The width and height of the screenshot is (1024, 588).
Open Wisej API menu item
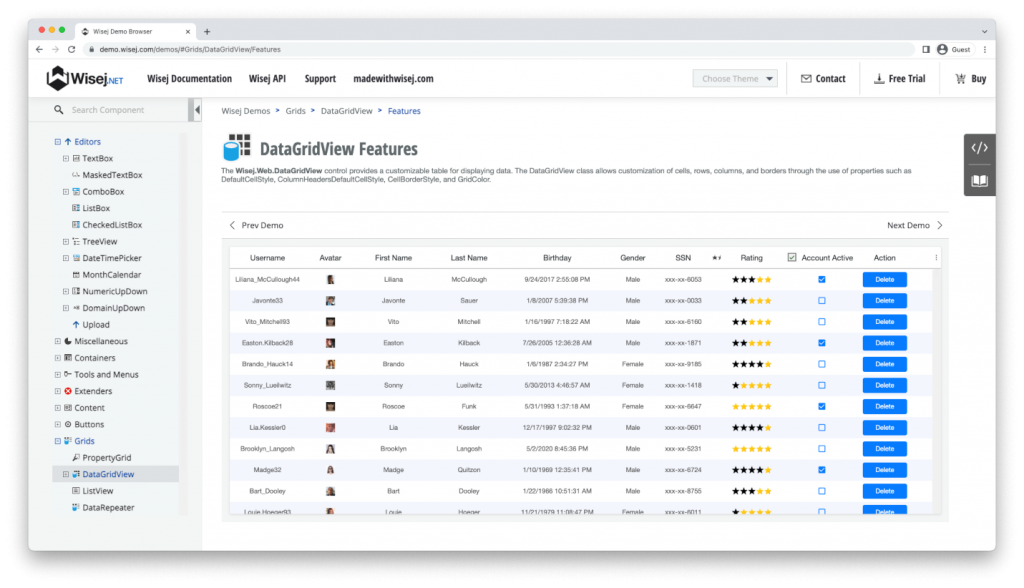click(267, 78)
